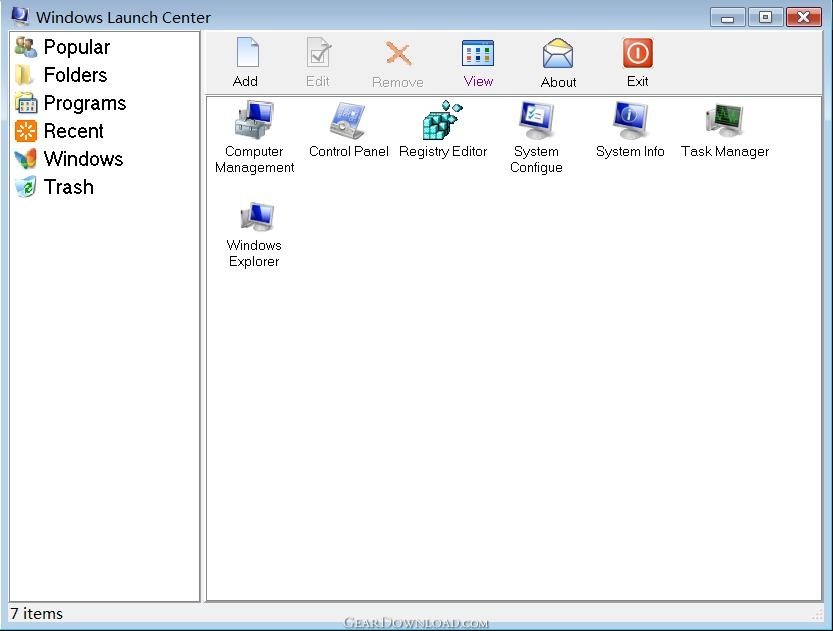The image size is (833, 631).
Task: Click the Folders category folder icon
Action: 24,75
